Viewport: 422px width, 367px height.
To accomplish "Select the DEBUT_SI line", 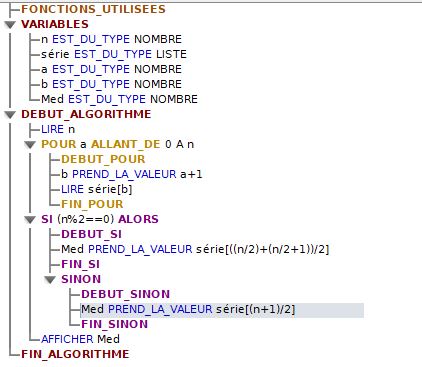I will click(92, 234).
